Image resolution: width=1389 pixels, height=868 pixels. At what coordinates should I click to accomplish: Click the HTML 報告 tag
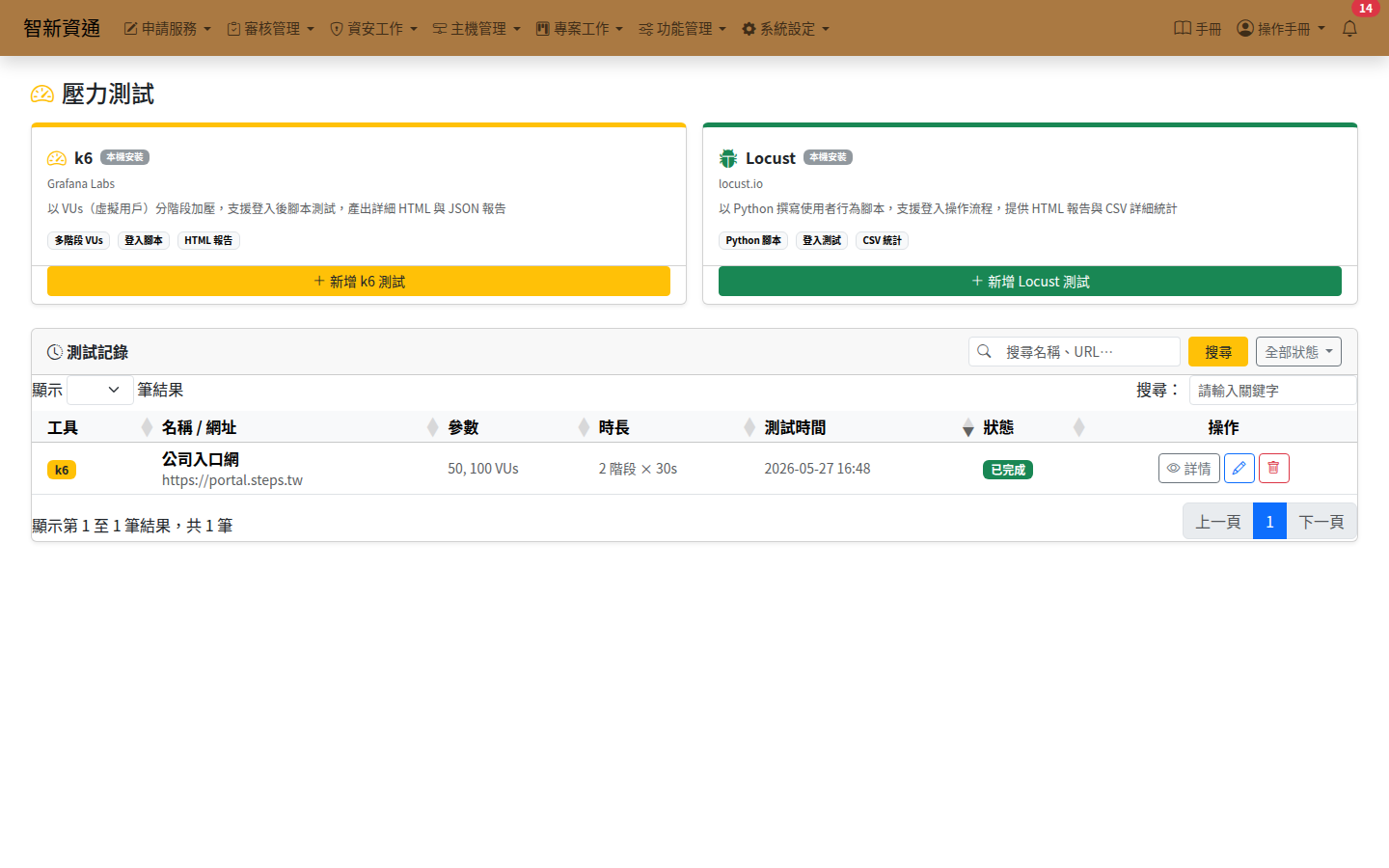[x=208, y=240]
